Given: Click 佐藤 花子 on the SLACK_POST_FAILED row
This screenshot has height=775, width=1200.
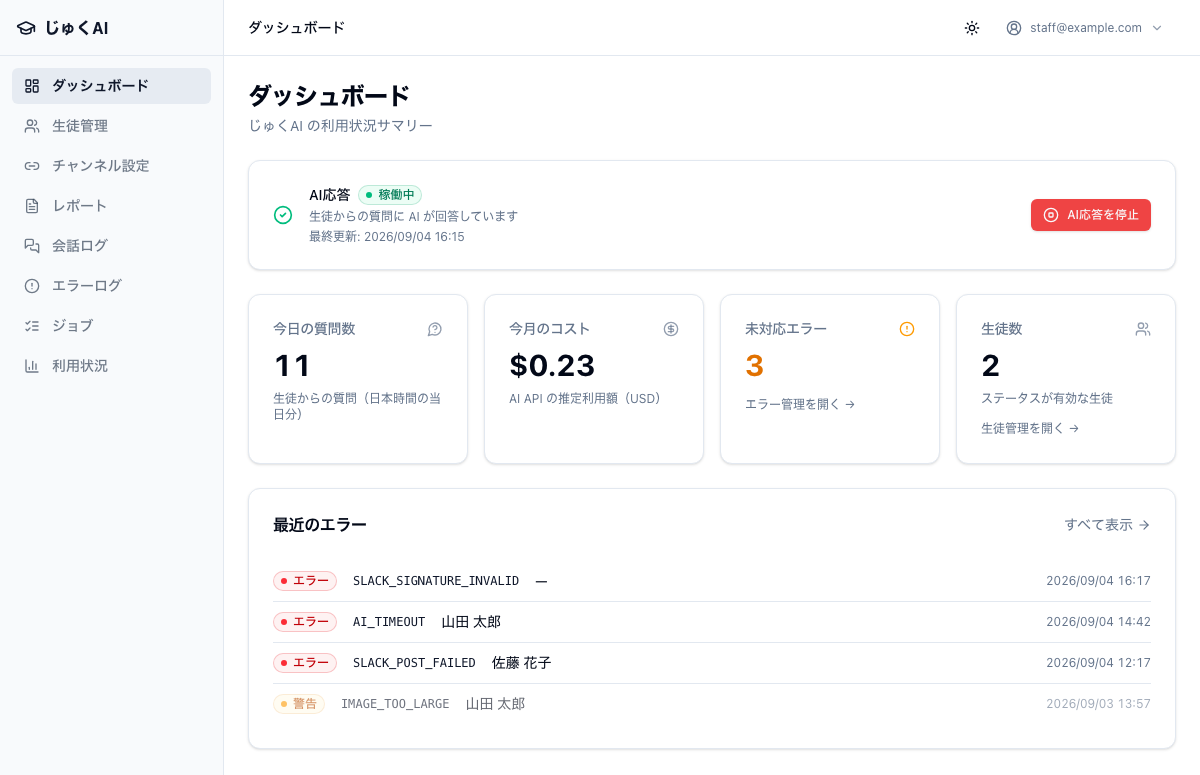Looking at the screenshot, I should [x=522, y=663].
